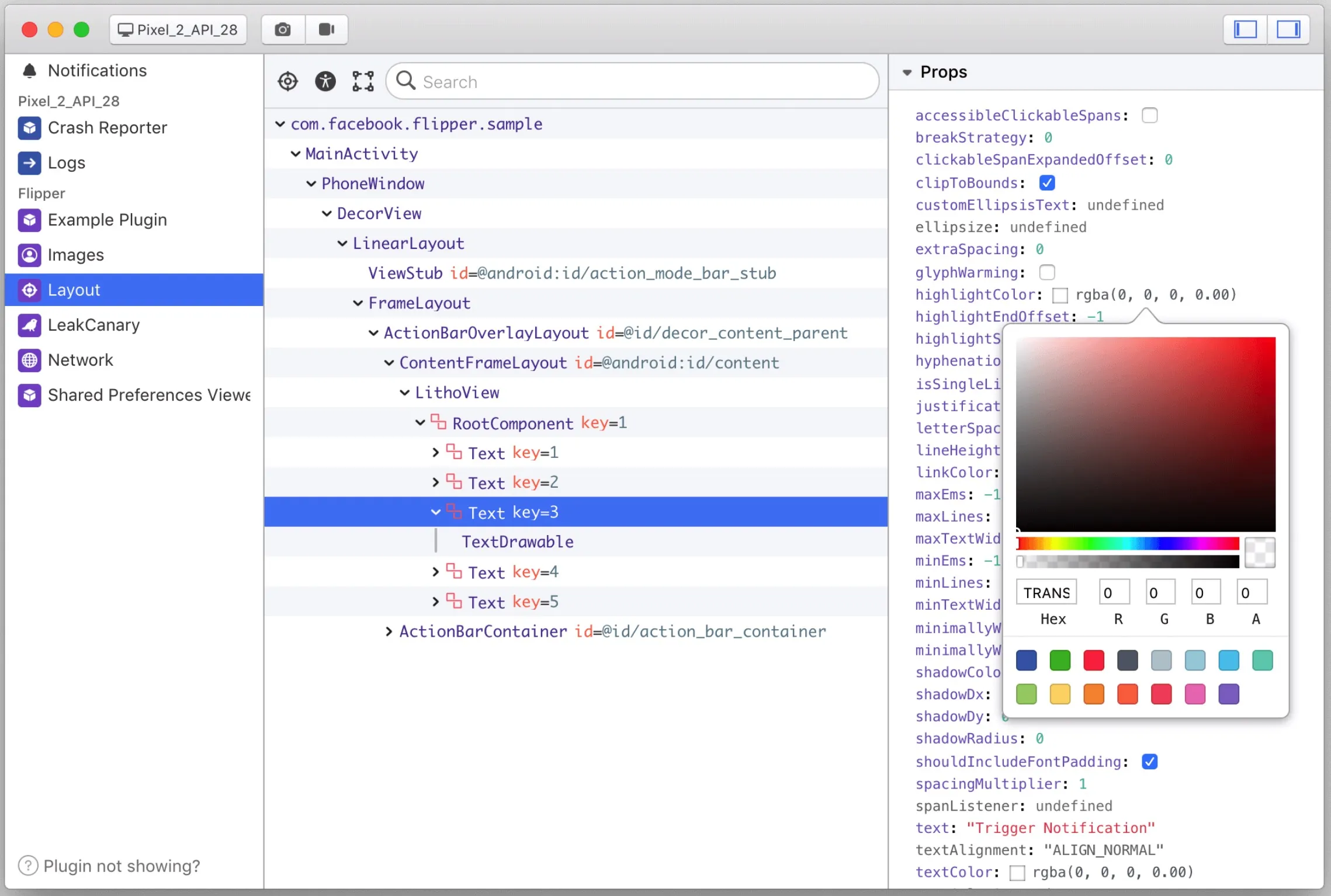Click the alignment overlay toolbar icon
This screenshot has width=1331, height=896.
pos(363,81)
